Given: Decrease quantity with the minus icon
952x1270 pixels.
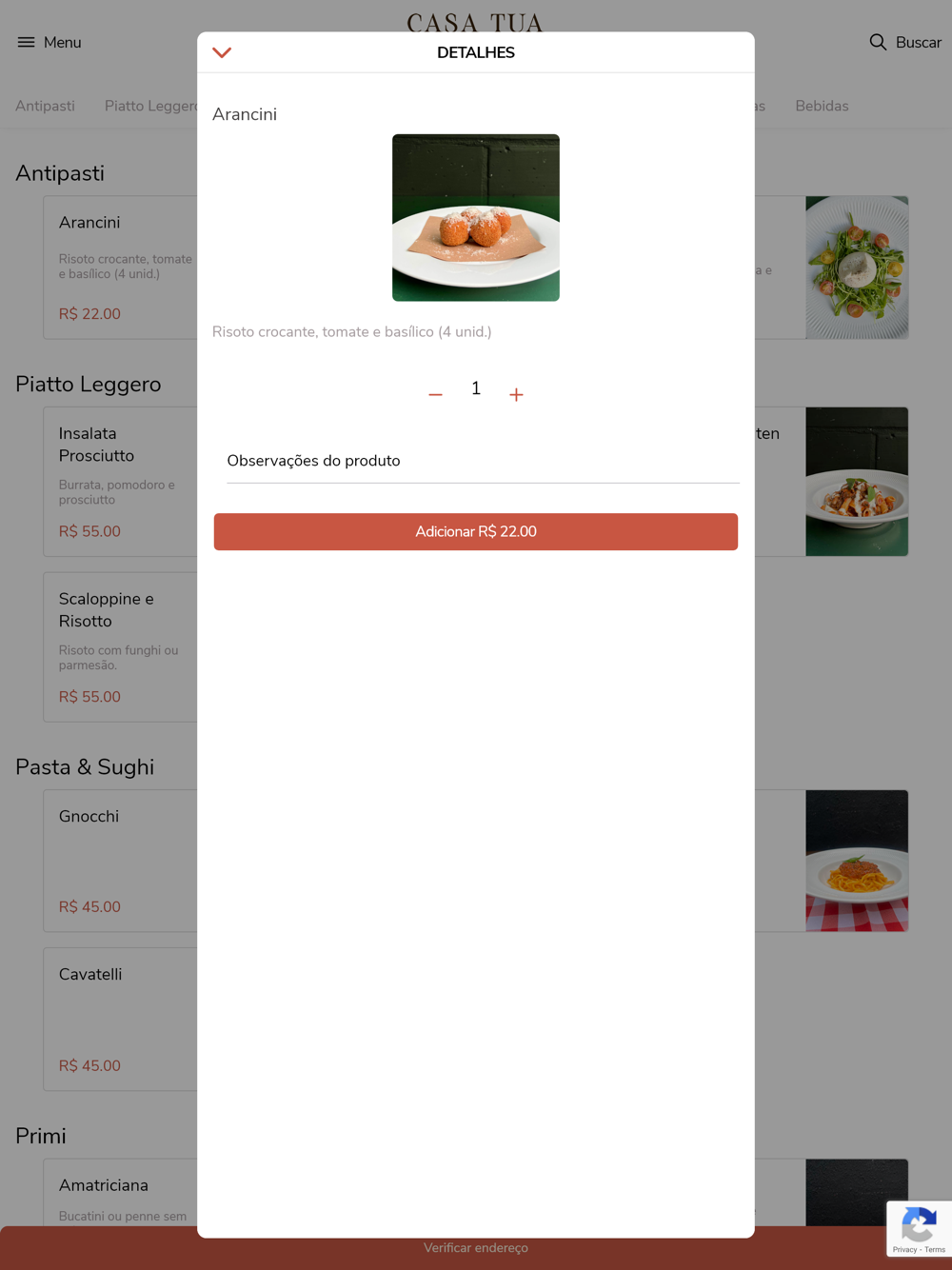Looking at the screenshot, I should 435,394.
